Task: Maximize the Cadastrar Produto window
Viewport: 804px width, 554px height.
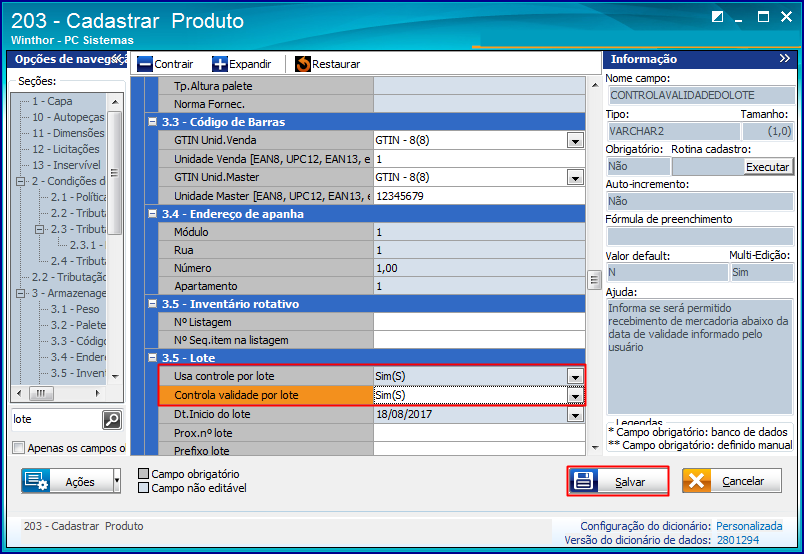Action: tap(763, 17)
